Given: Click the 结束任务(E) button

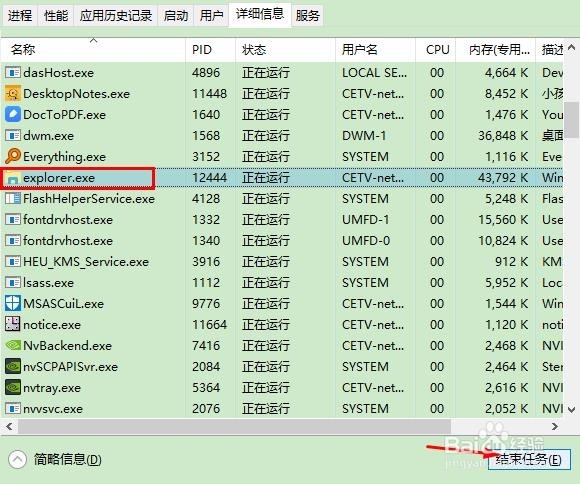Looking at the screenshot, I should coord(529,460).
